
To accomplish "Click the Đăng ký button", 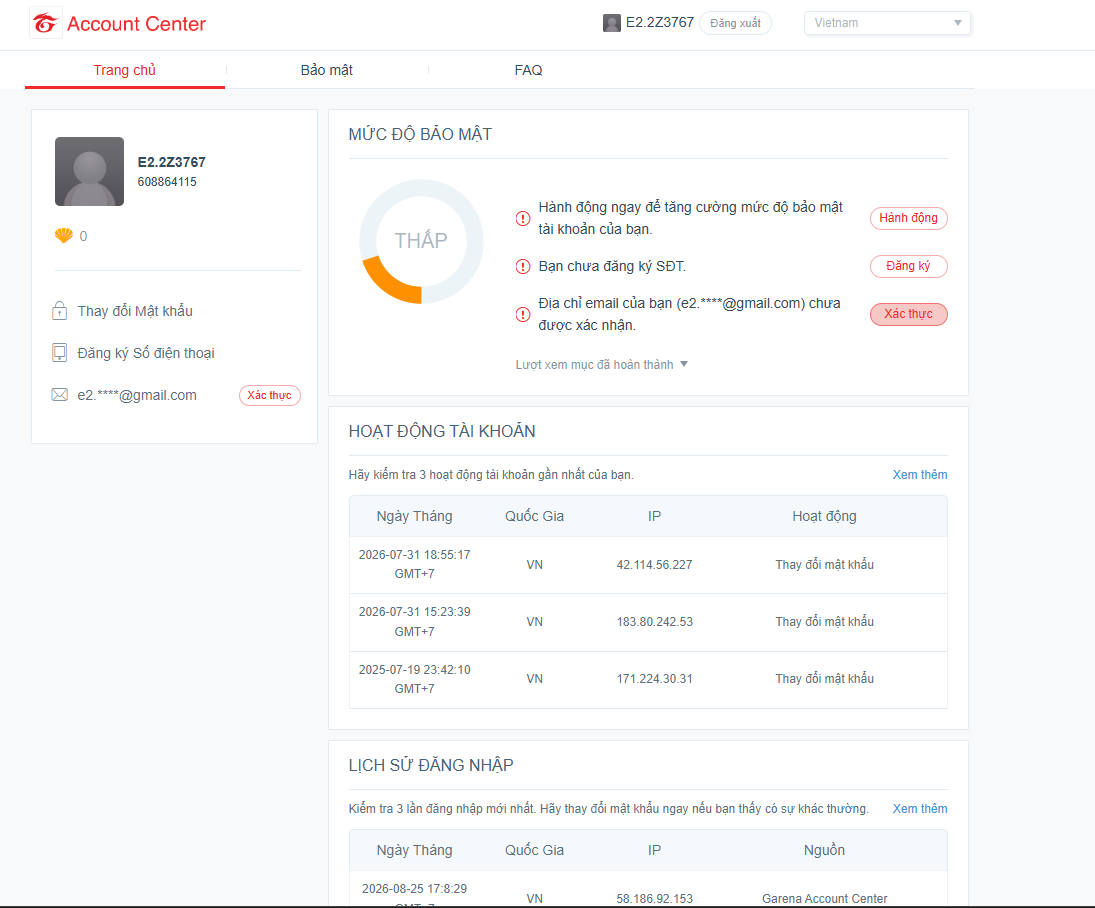I will pos(909,266).
